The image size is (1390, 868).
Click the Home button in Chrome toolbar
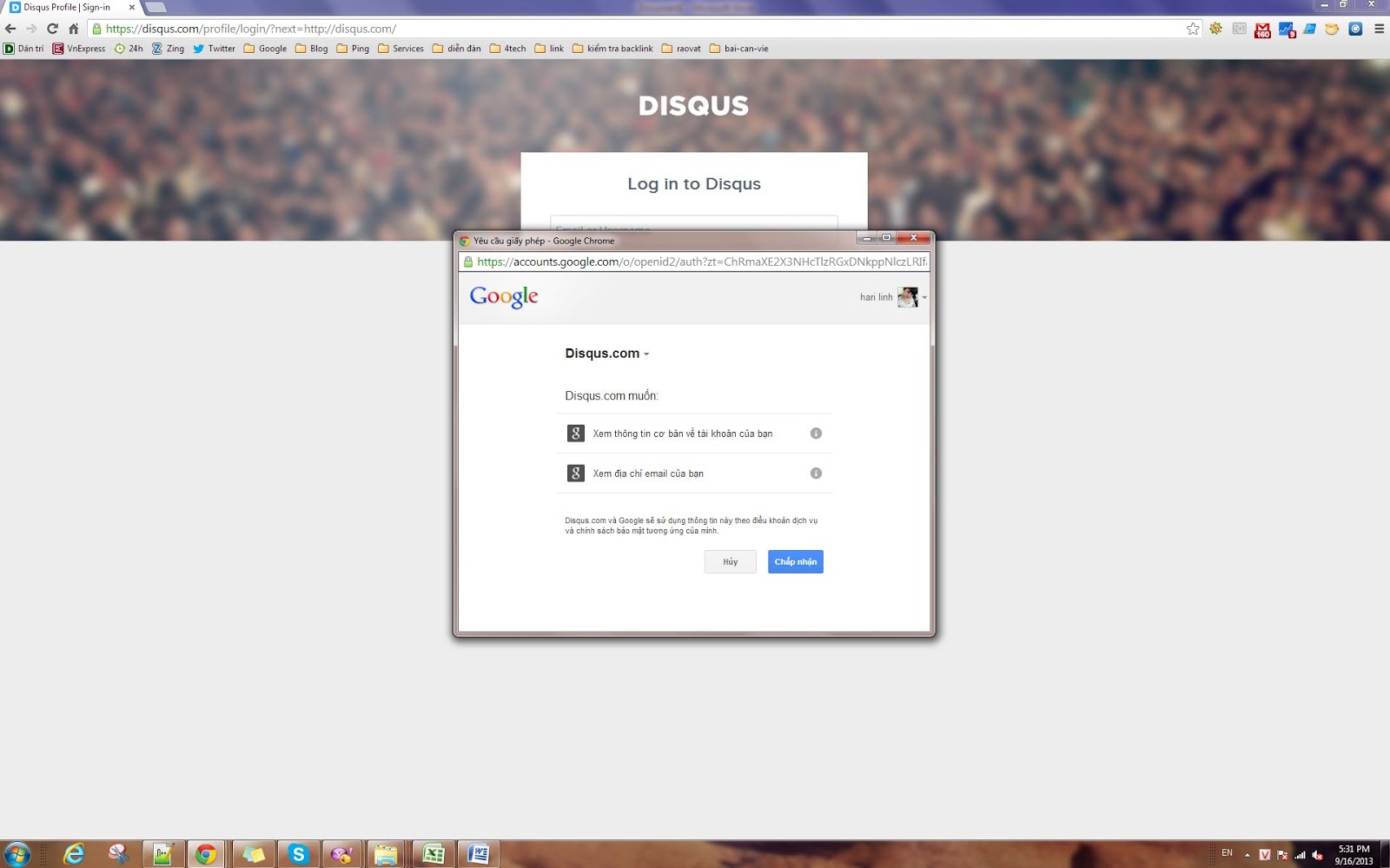pyautogui.click(x=74, y=29)
